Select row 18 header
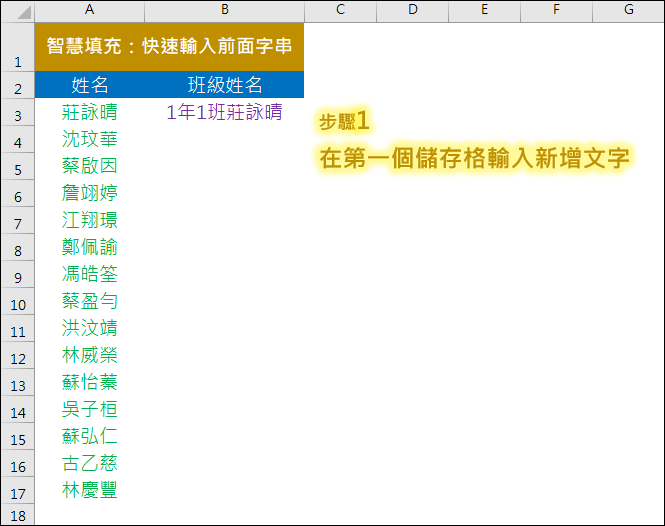Screen dimensions: 665x526 point(18,515)
